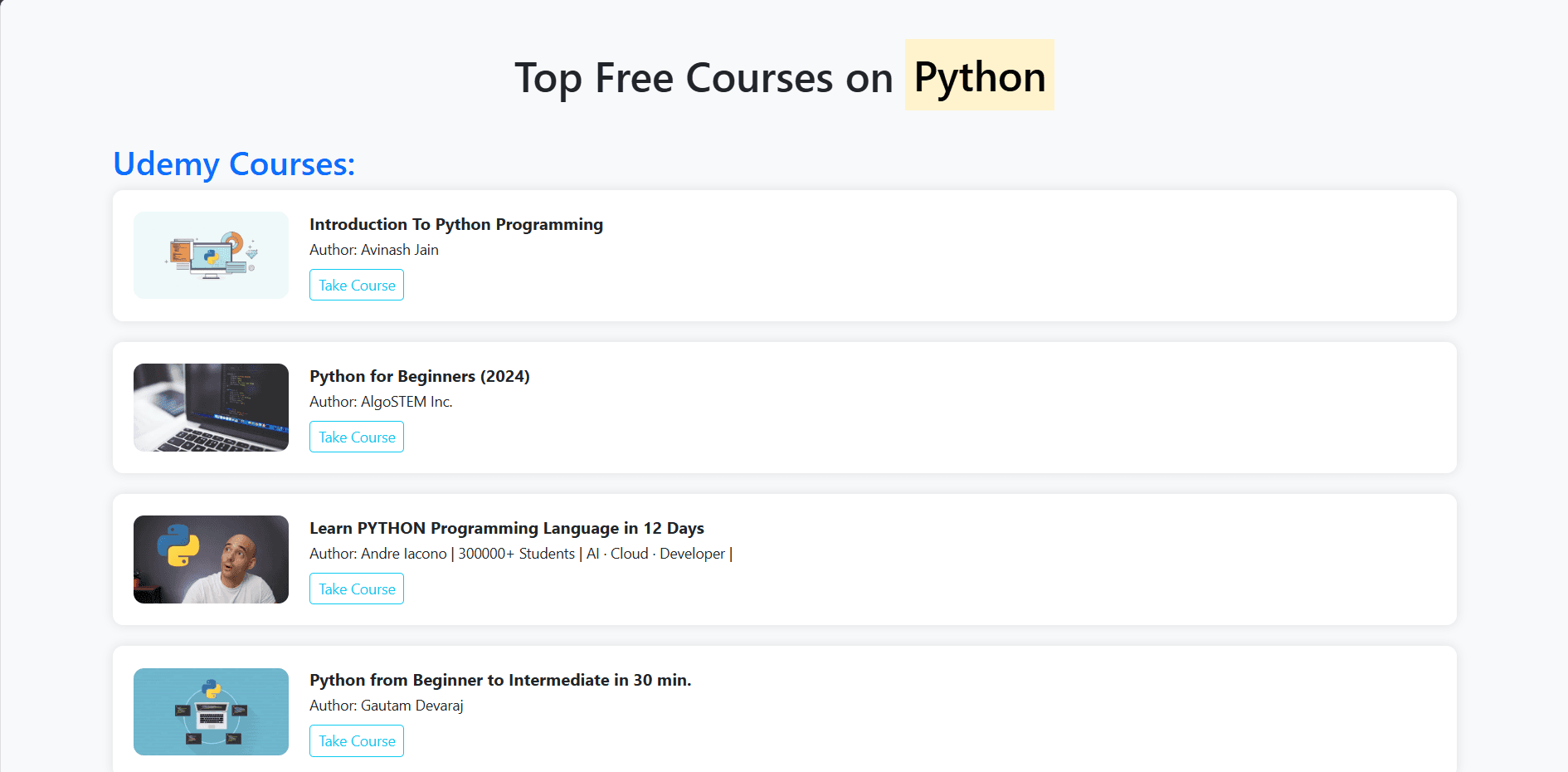Open Python from Beginner to Intermediate in 30 min

pos(499,680)
